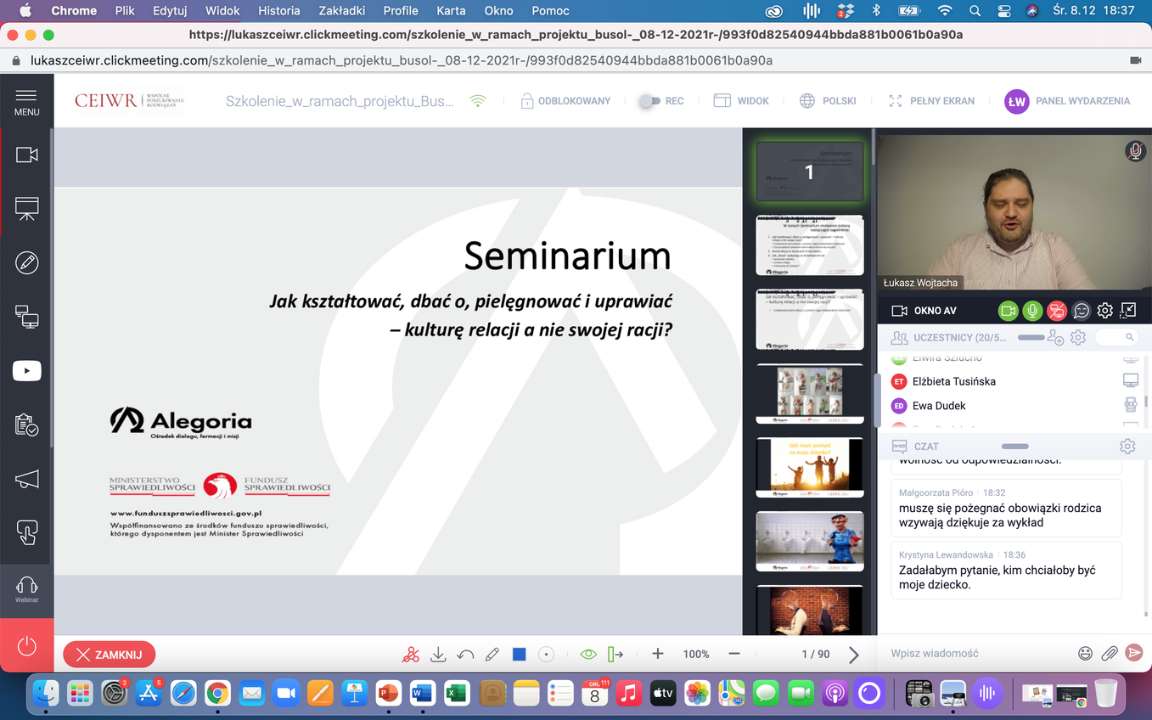Download the presentation using the download icon
The width and height of the screenshot is (1152, 720).
tap(438, 654)
